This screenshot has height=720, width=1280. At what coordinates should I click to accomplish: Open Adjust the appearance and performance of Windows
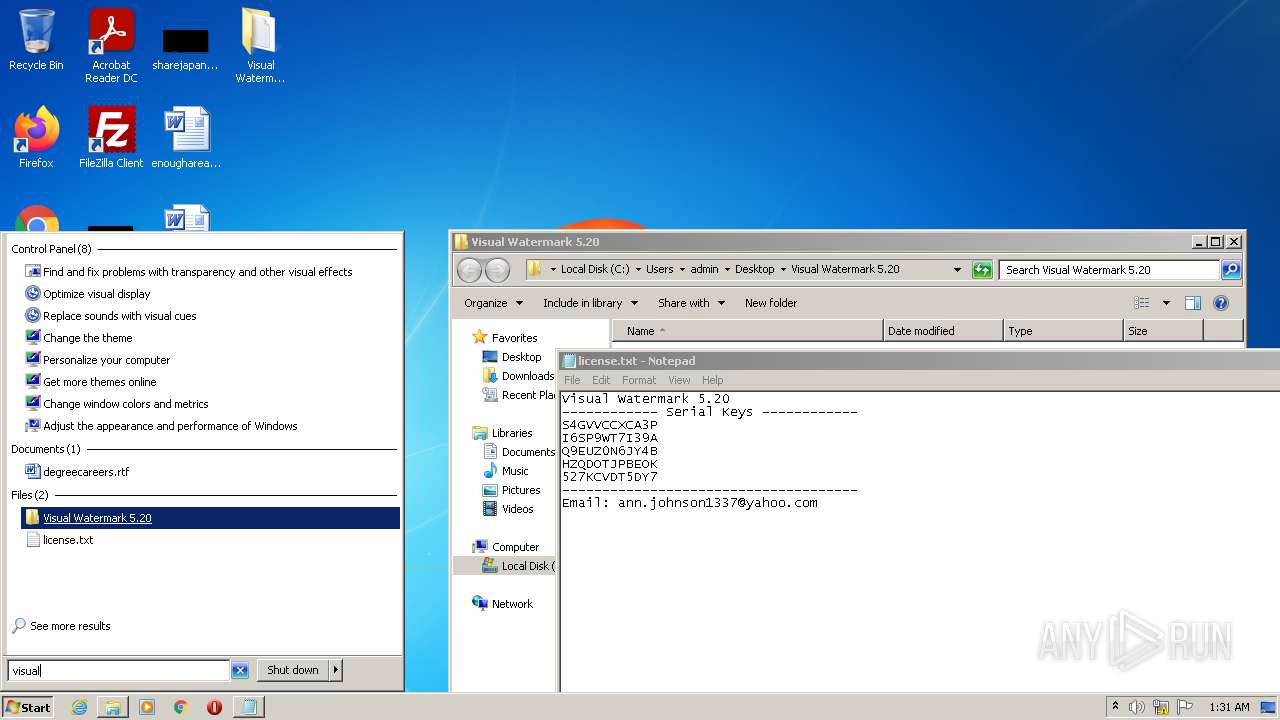[x=170, y=426]
